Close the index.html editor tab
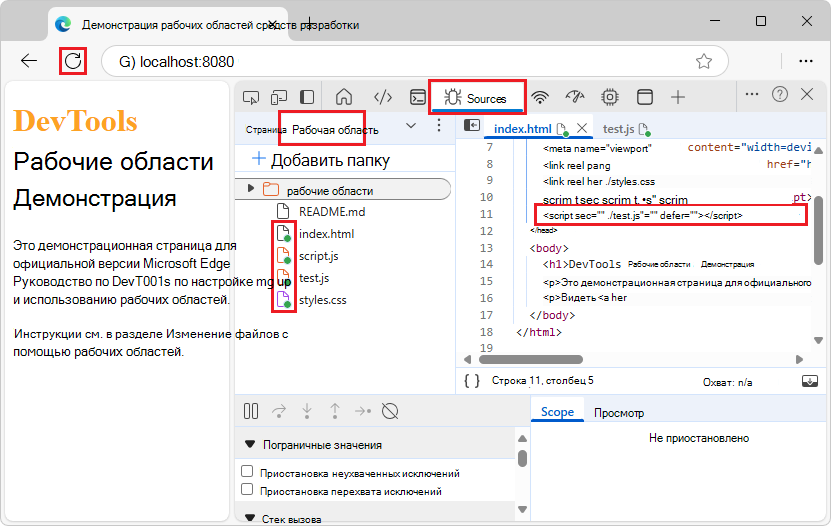 pos(582,128)
